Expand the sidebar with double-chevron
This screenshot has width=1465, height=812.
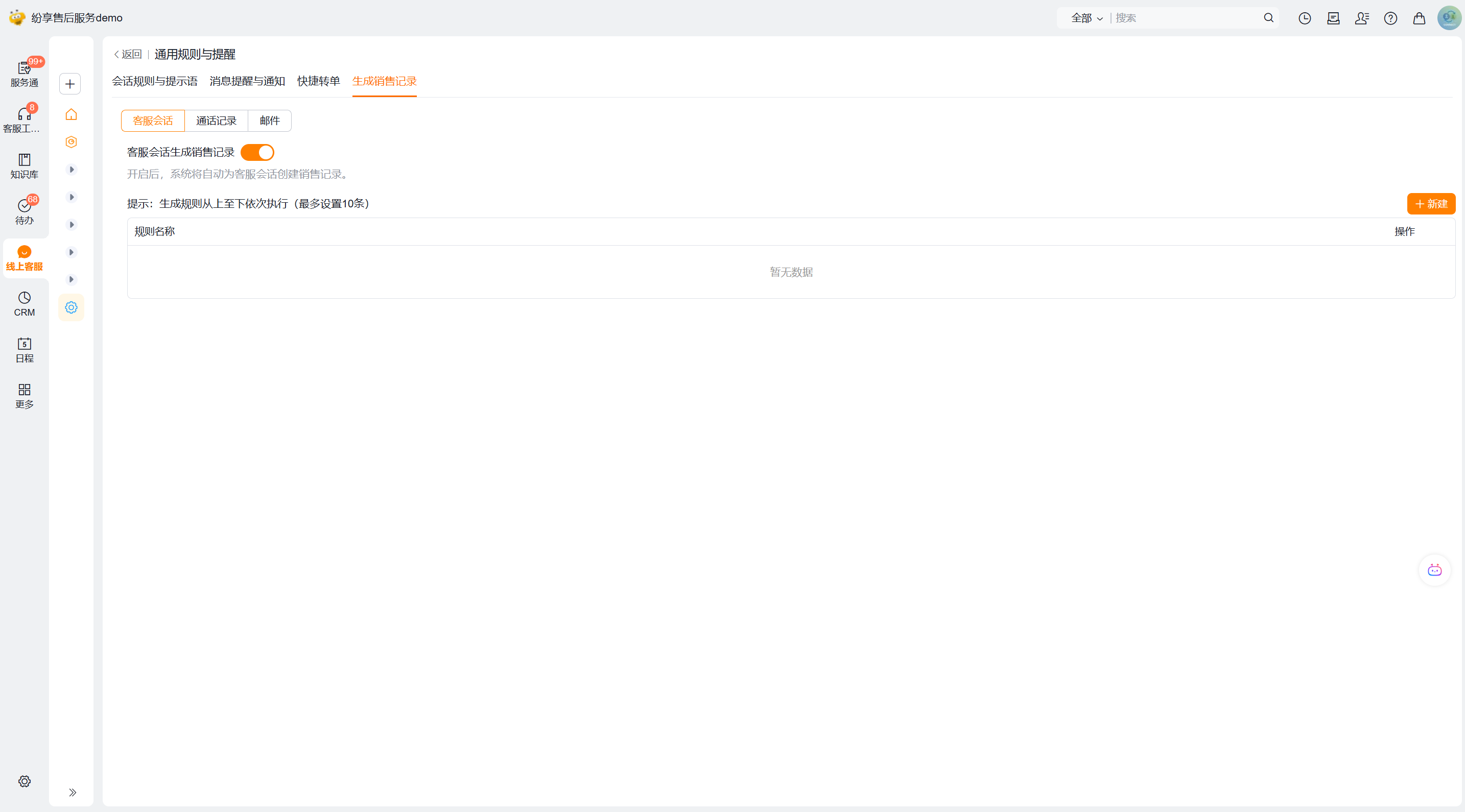[x=72, y=792]
